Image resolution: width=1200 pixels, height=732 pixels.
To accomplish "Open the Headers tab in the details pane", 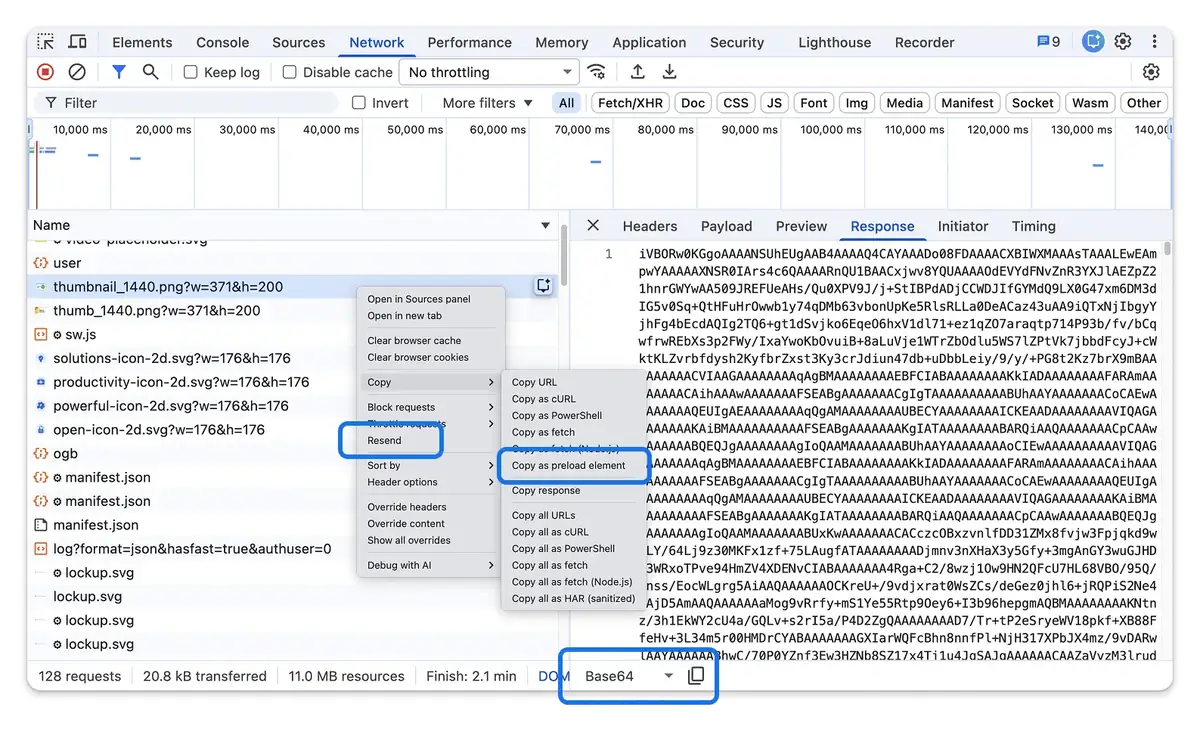I will click(x=649, y=226).
